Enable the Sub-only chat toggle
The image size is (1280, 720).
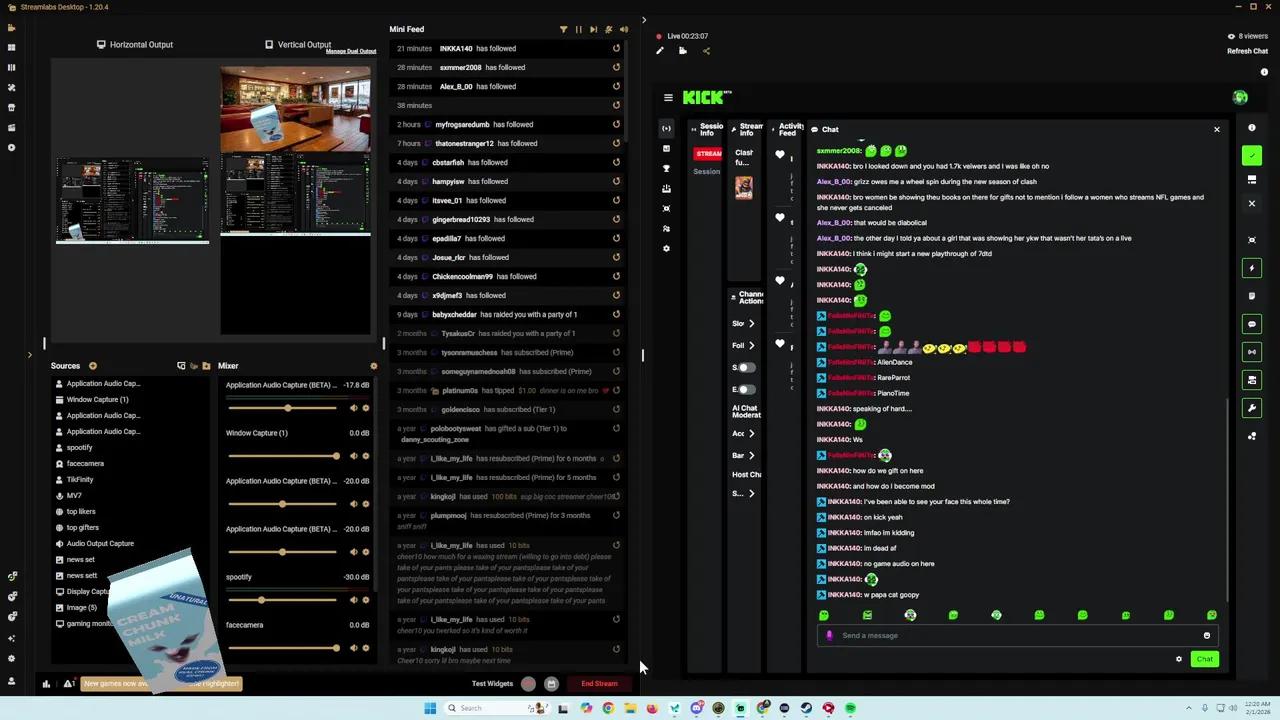pyautogui.click(x=742, y=367)
